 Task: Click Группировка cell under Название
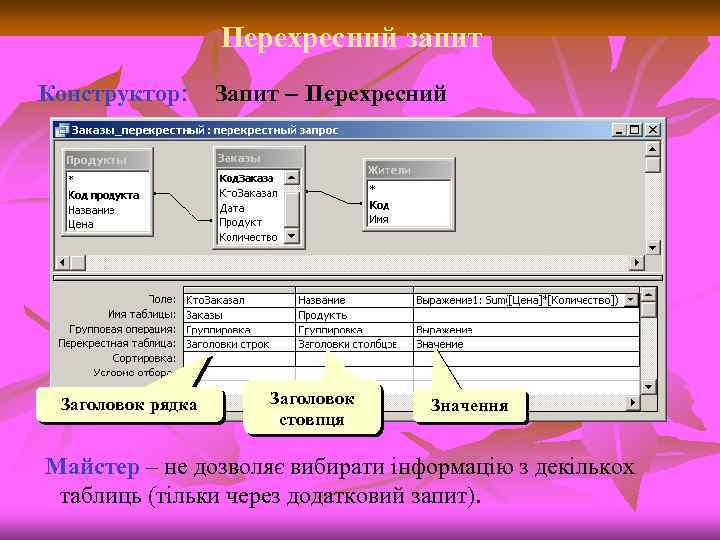(354, 330)
